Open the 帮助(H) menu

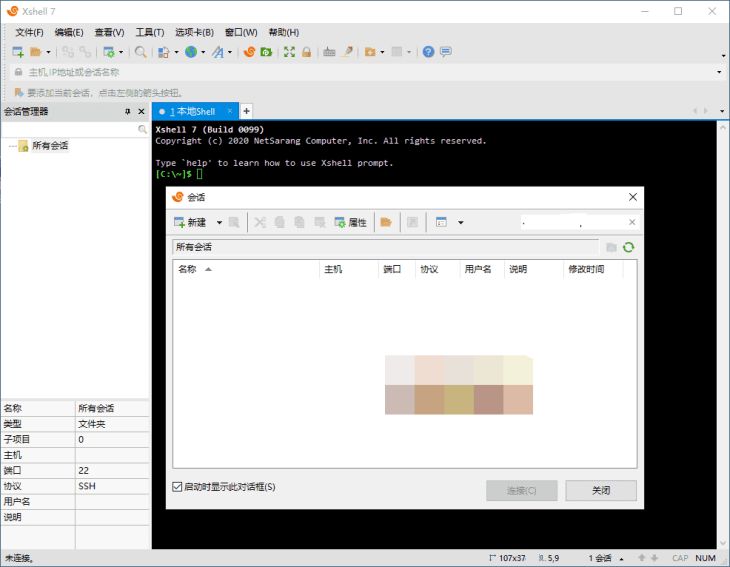pos(284,33)
